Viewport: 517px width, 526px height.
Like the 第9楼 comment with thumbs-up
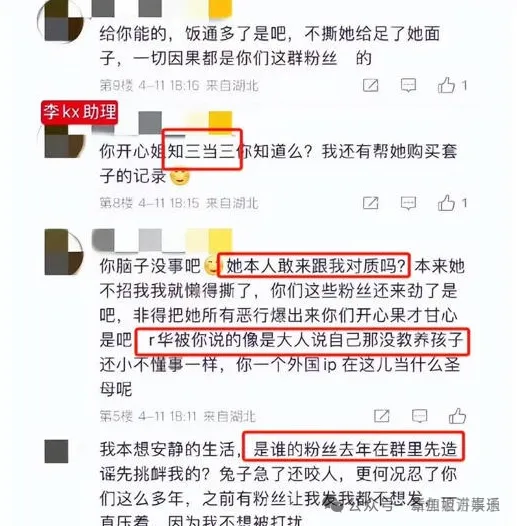click(447, 85)
